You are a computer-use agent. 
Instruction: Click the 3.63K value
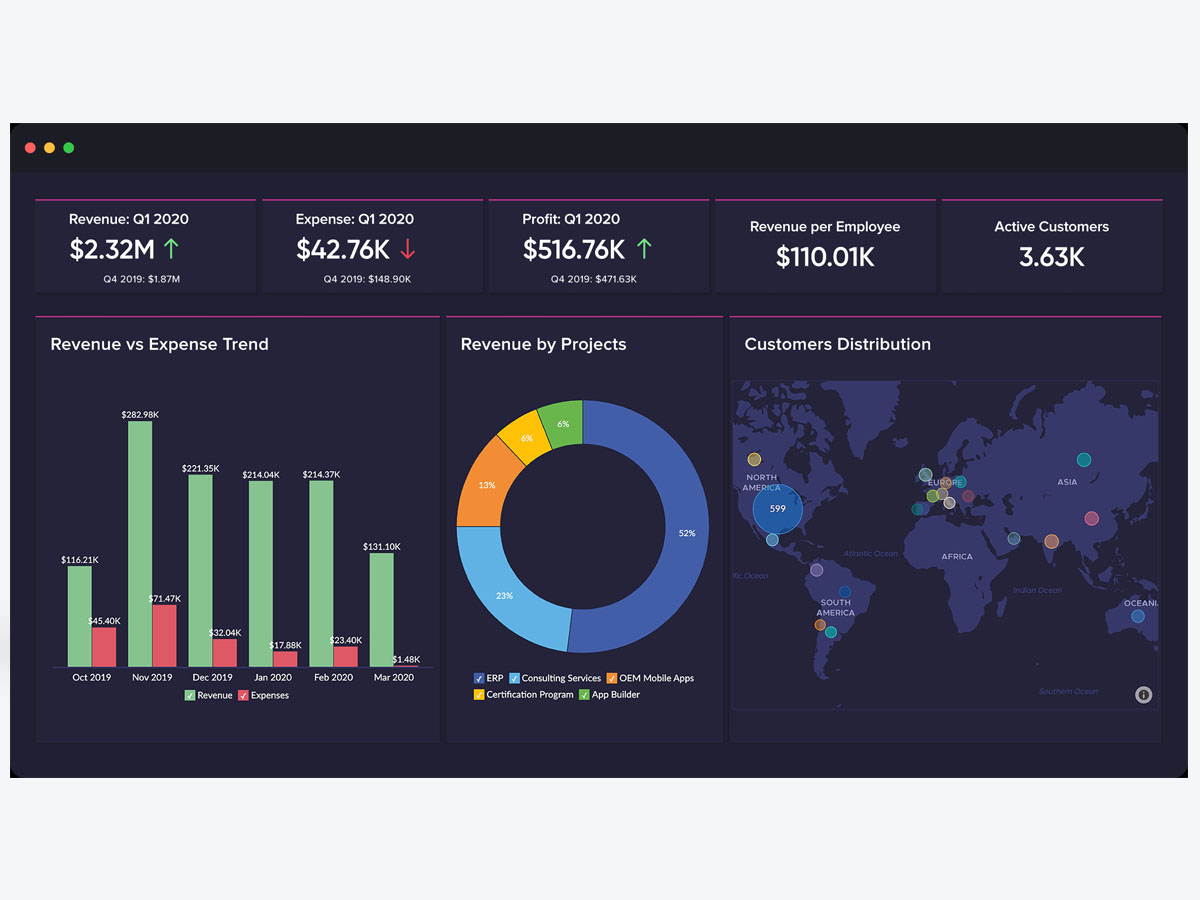[x=1052, y=257]
